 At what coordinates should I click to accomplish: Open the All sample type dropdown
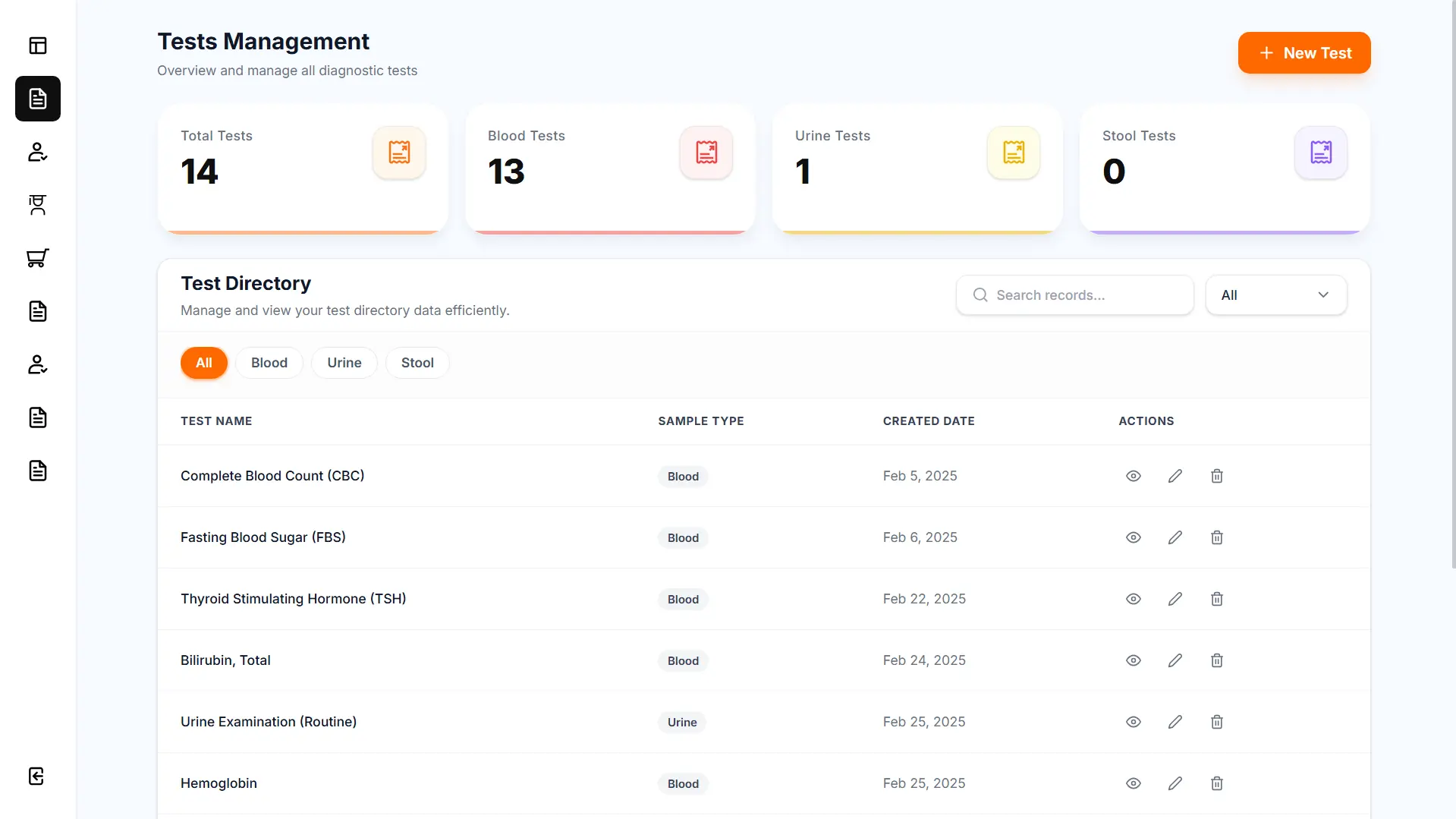click(1276, 295)
